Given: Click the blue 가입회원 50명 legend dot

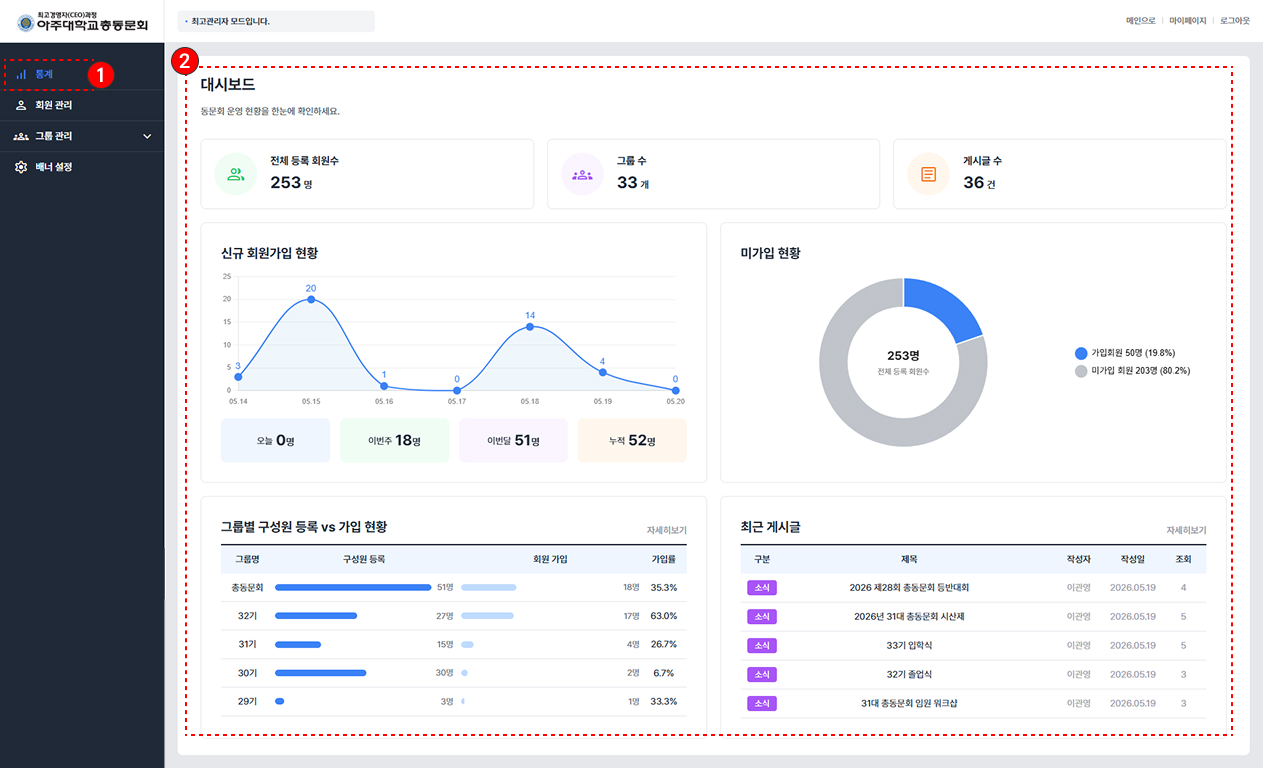Looking at the screenshot, I should [1081, 353].
